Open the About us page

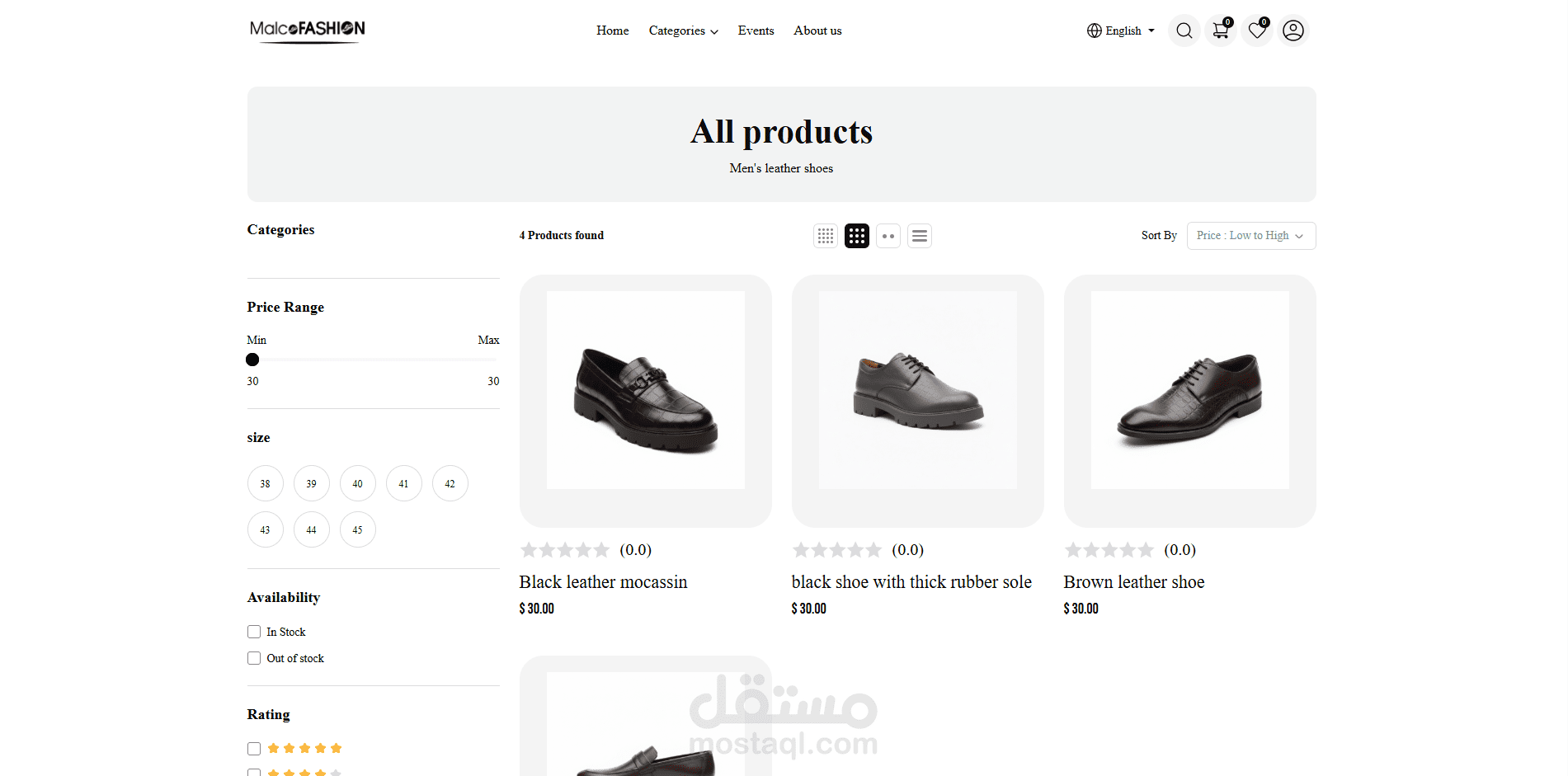(817, 31)
